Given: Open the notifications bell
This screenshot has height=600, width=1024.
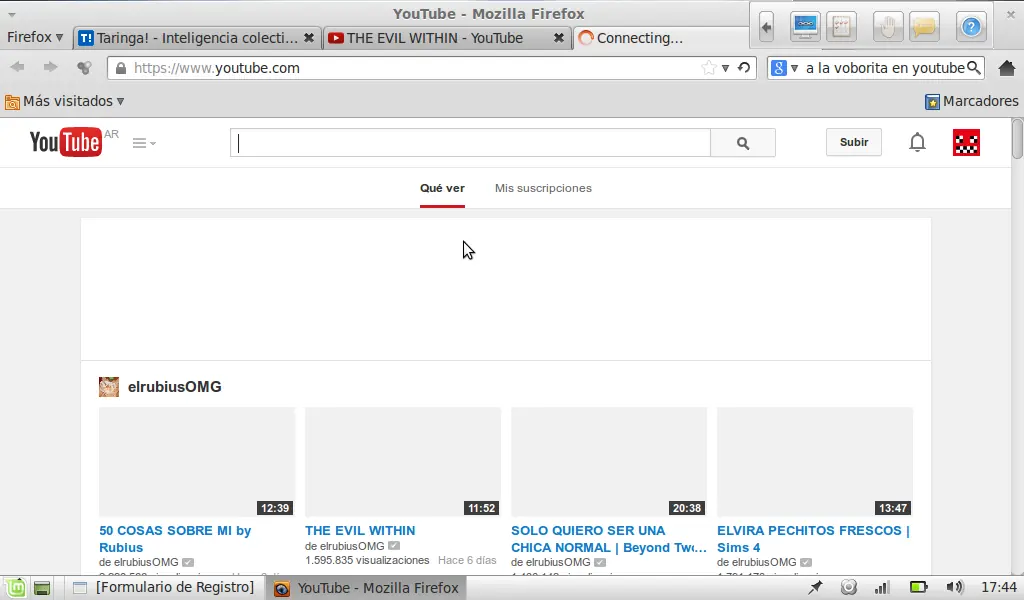Looking at the screenshot, I should pos(917,142).
